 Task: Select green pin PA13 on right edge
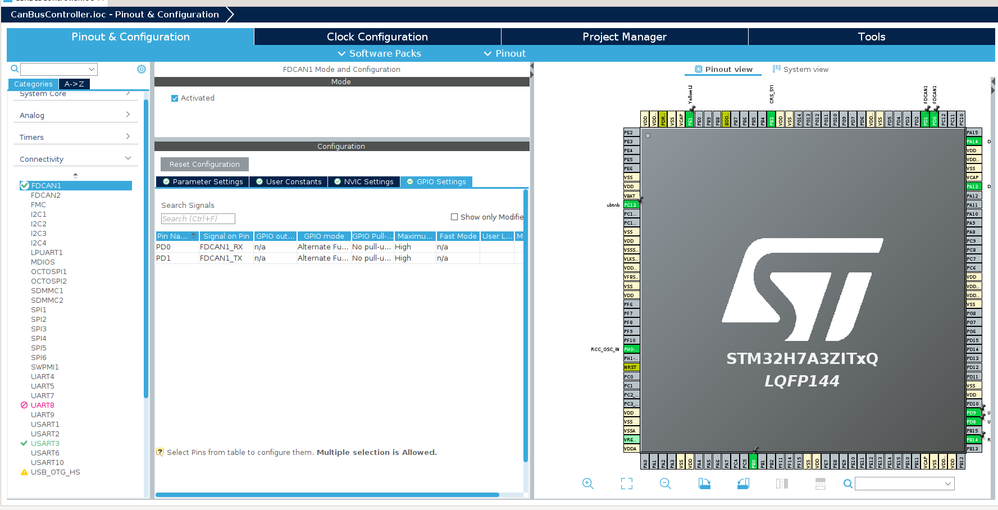pos(973,187)
